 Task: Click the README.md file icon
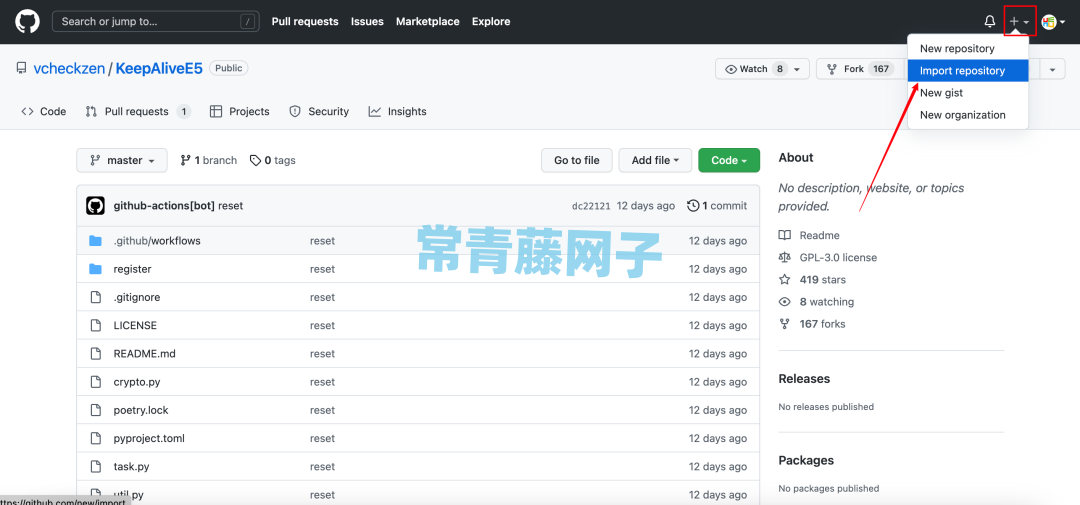(96, 354)
